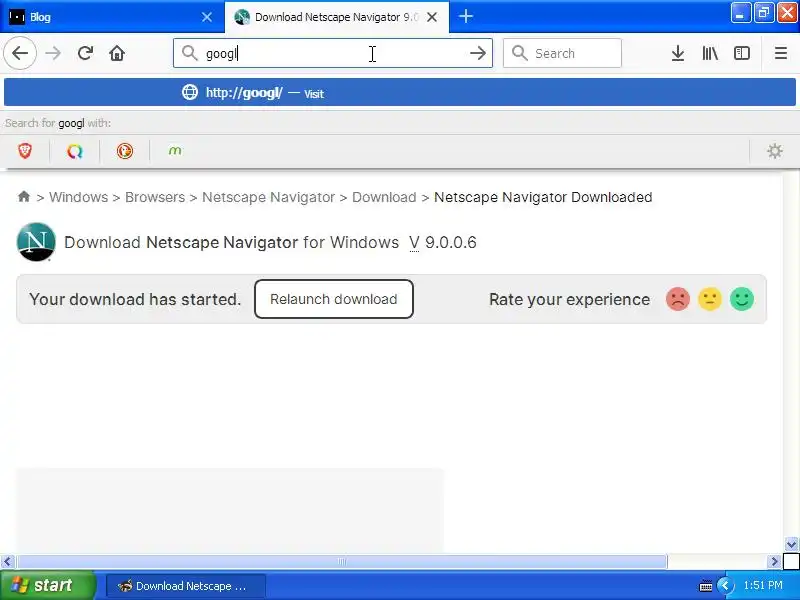The height and width of the screenshot is (600, 800).
Task: Click the vertical scroll down arrow
Action: pos(791,544)
